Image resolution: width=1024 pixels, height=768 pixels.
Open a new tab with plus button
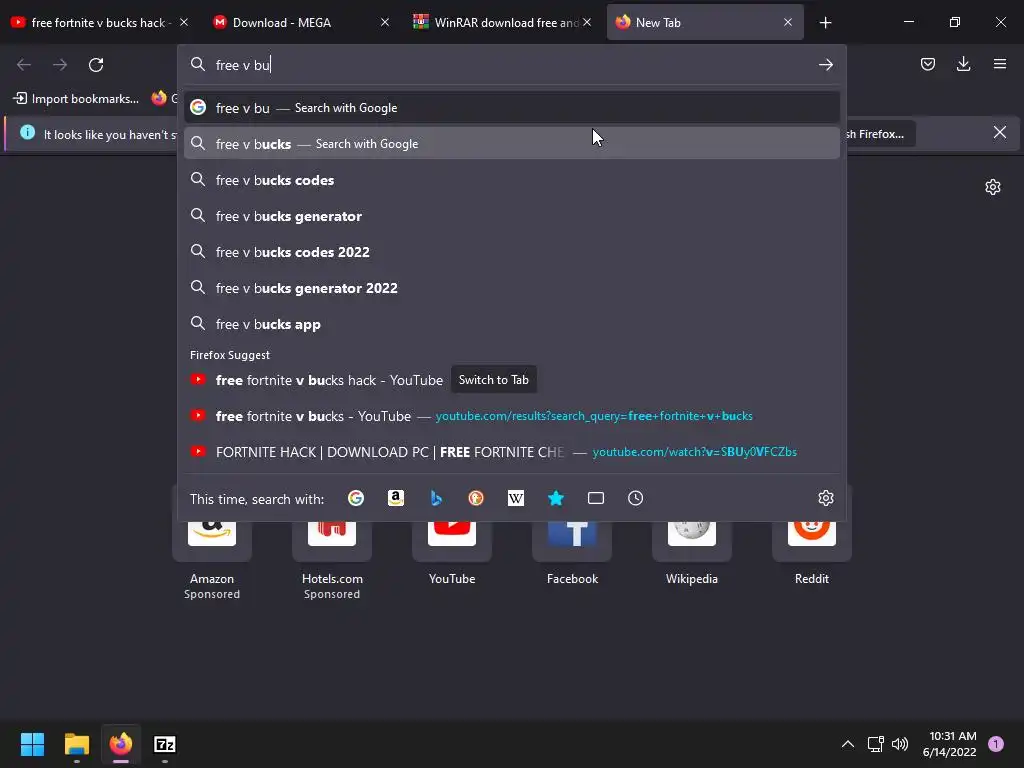click(825, 23)
